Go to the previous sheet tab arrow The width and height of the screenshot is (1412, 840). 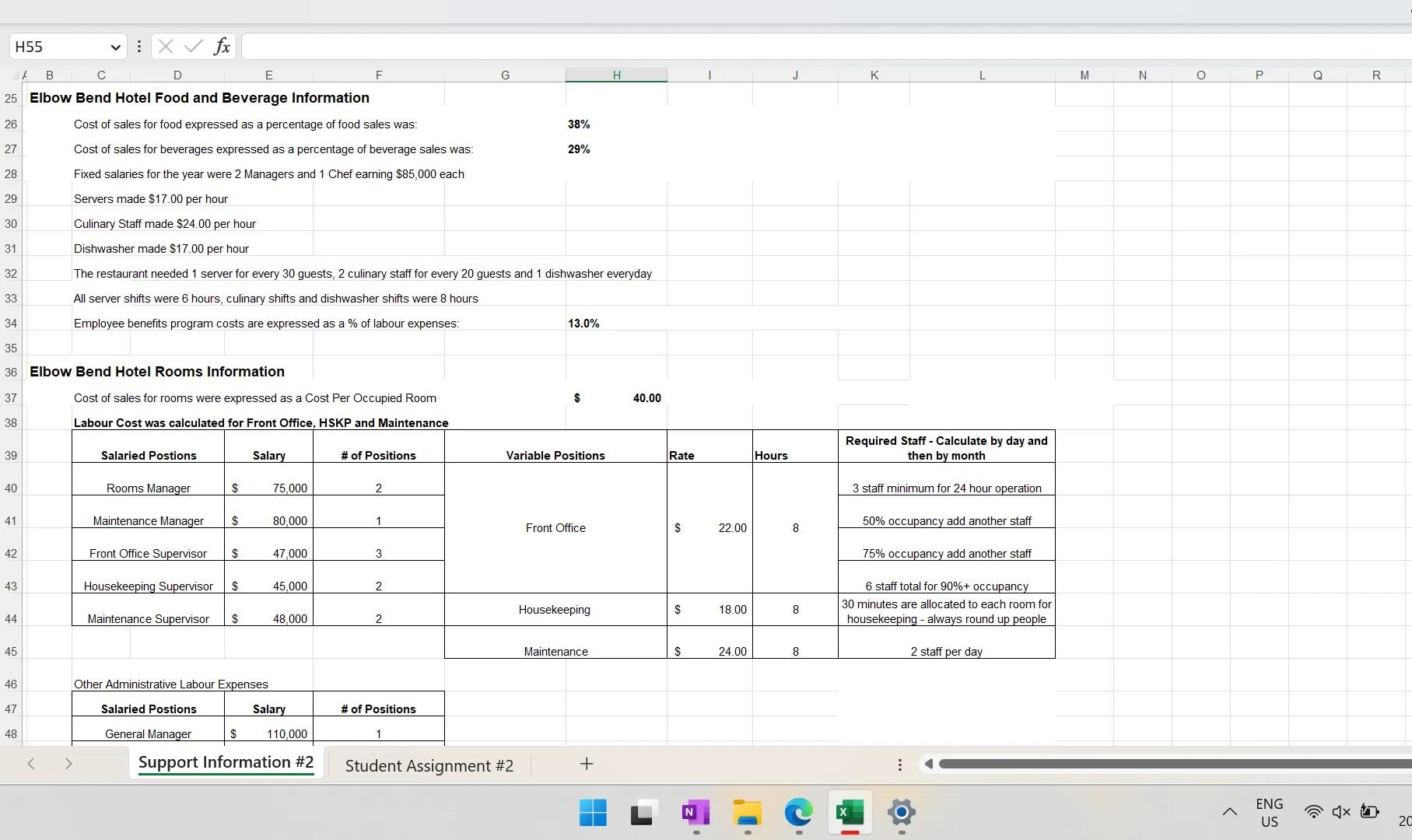(31, 764)
